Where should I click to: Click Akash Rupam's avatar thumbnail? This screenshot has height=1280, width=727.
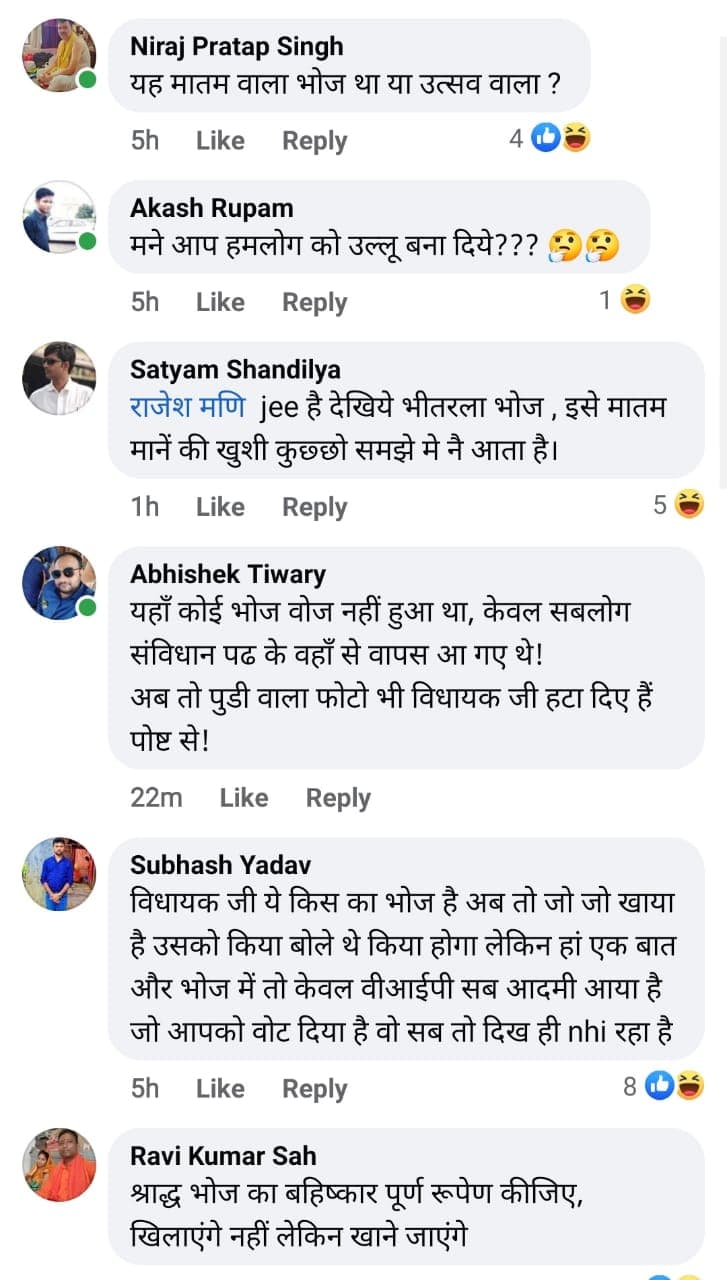click(x=59, y=216)
